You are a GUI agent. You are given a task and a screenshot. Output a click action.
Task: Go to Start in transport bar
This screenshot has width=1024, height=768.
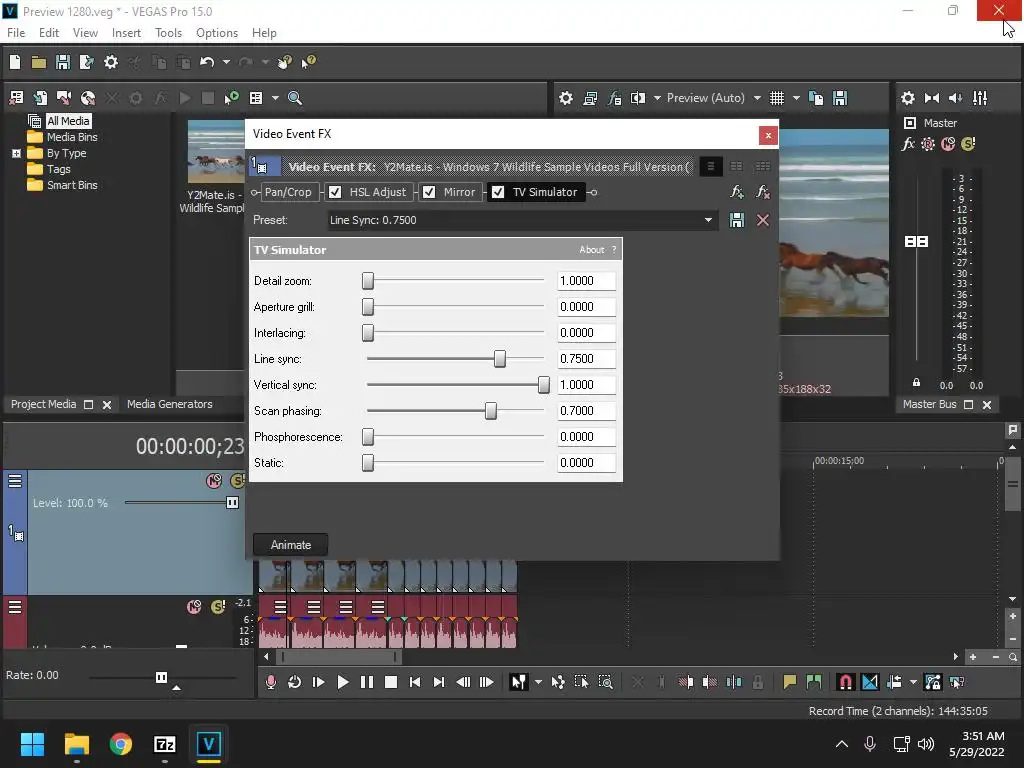click(x=415, y=682)
